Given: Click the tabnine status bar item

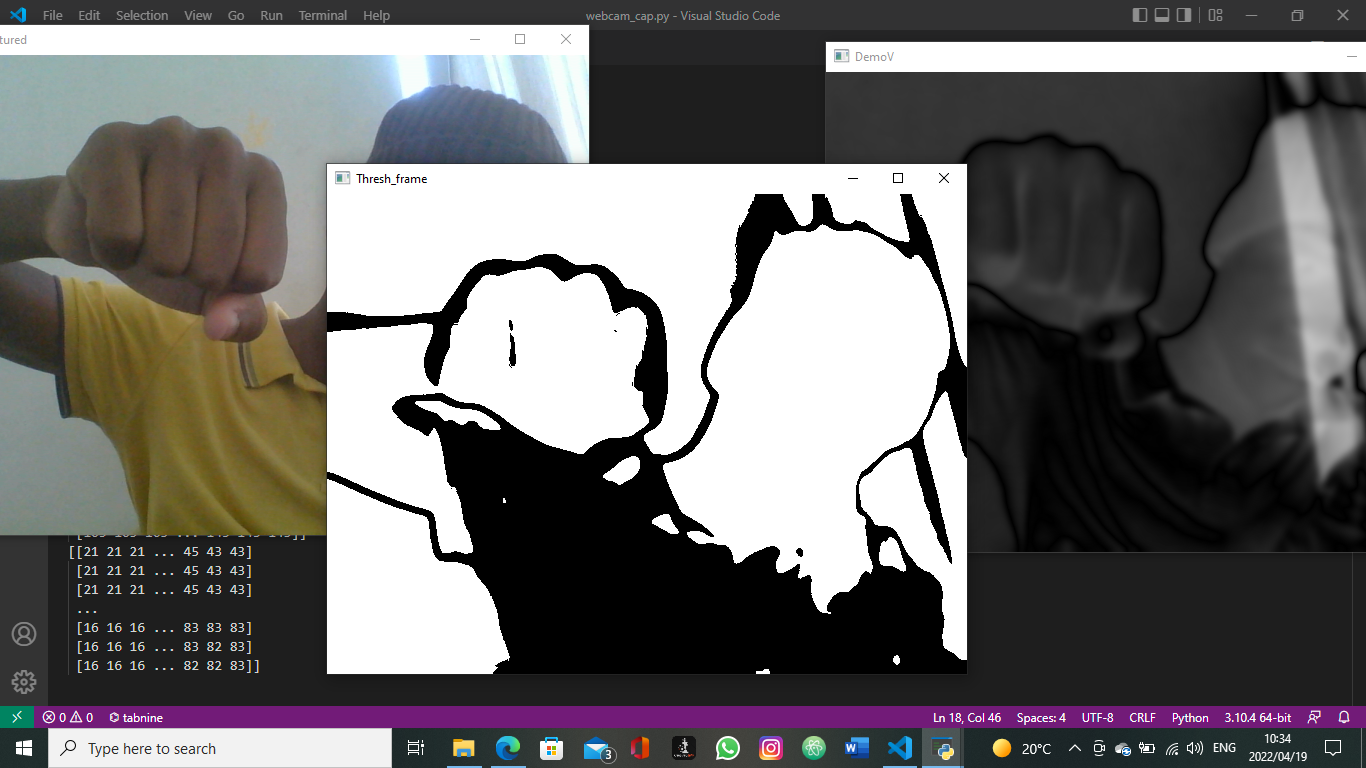Looking at the screenshot, I should tap(136, 717).
